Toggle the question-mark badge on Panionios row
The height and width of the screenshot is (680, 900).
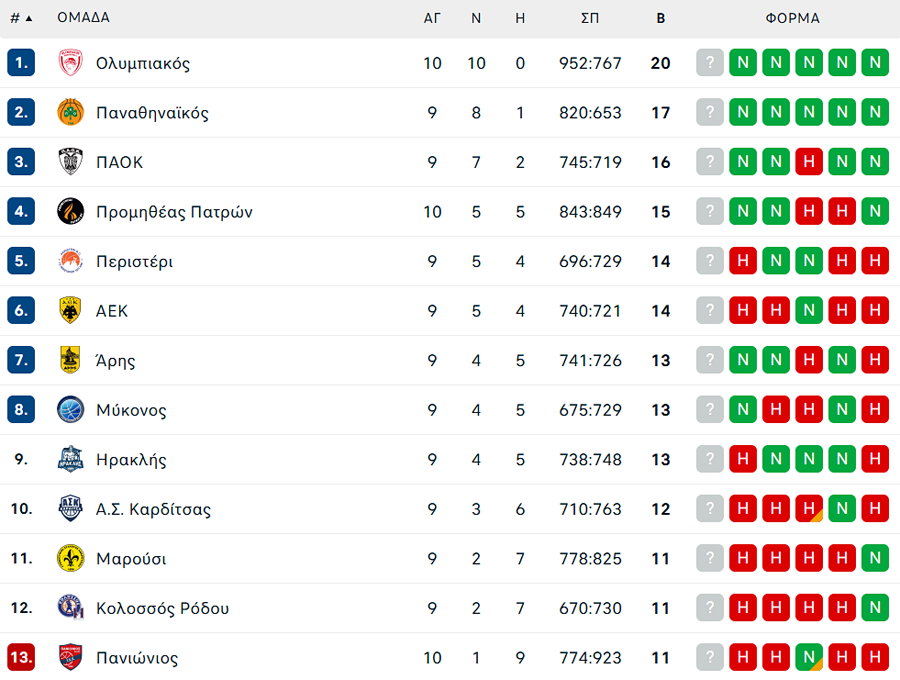709,657
